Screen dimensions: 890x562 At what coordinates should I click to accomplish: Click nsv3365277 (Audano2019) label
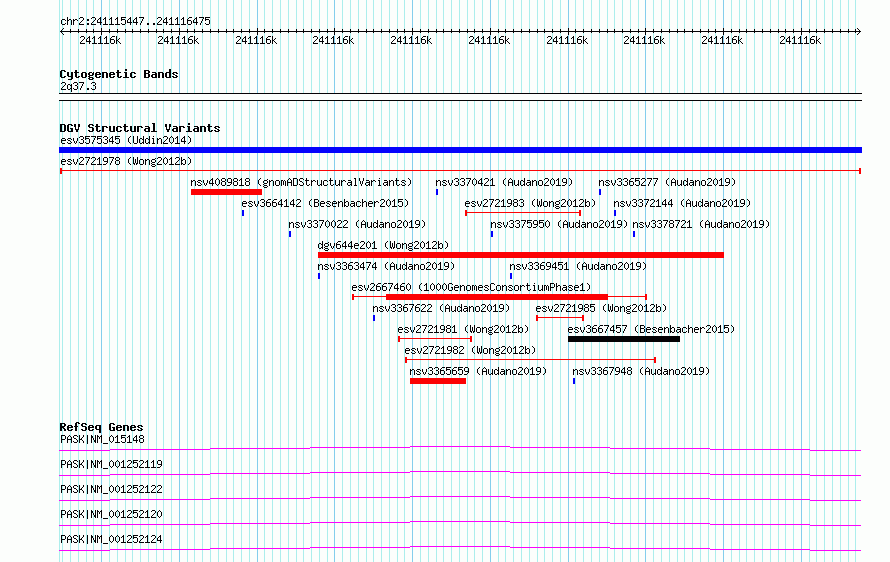pyautogui.click(x=667, y=182)
